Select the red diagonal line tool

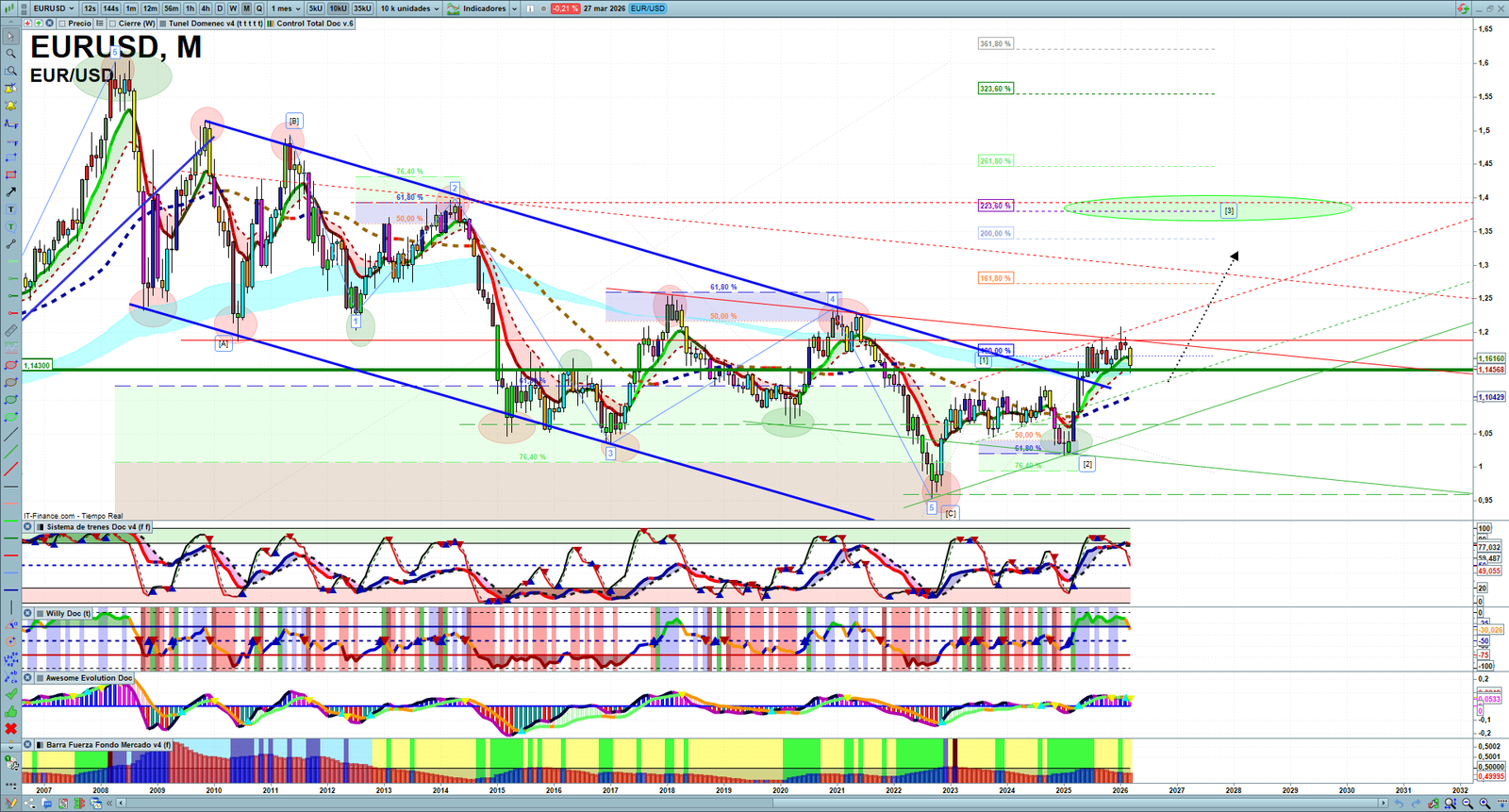[x=10, y=469]
